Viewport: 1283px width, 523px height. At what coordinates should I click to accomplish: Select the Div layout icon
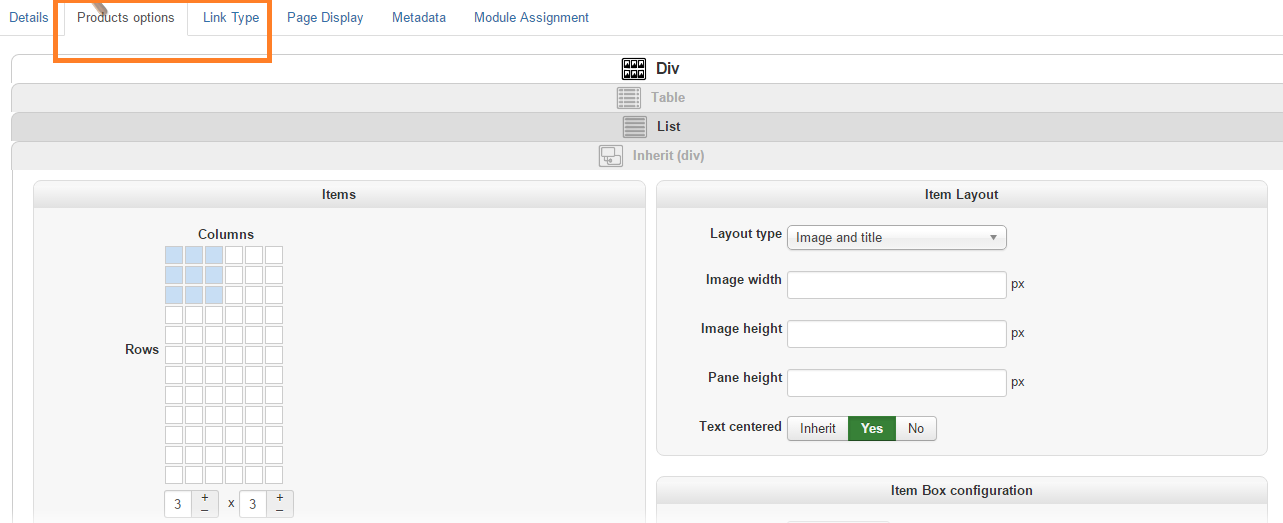(x=634, y=69)
